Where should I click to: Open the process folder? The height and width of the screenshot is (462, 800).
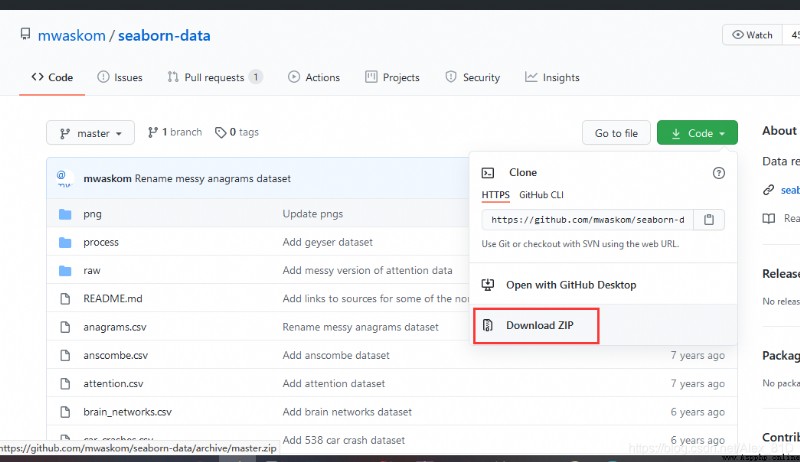(101, 242)
